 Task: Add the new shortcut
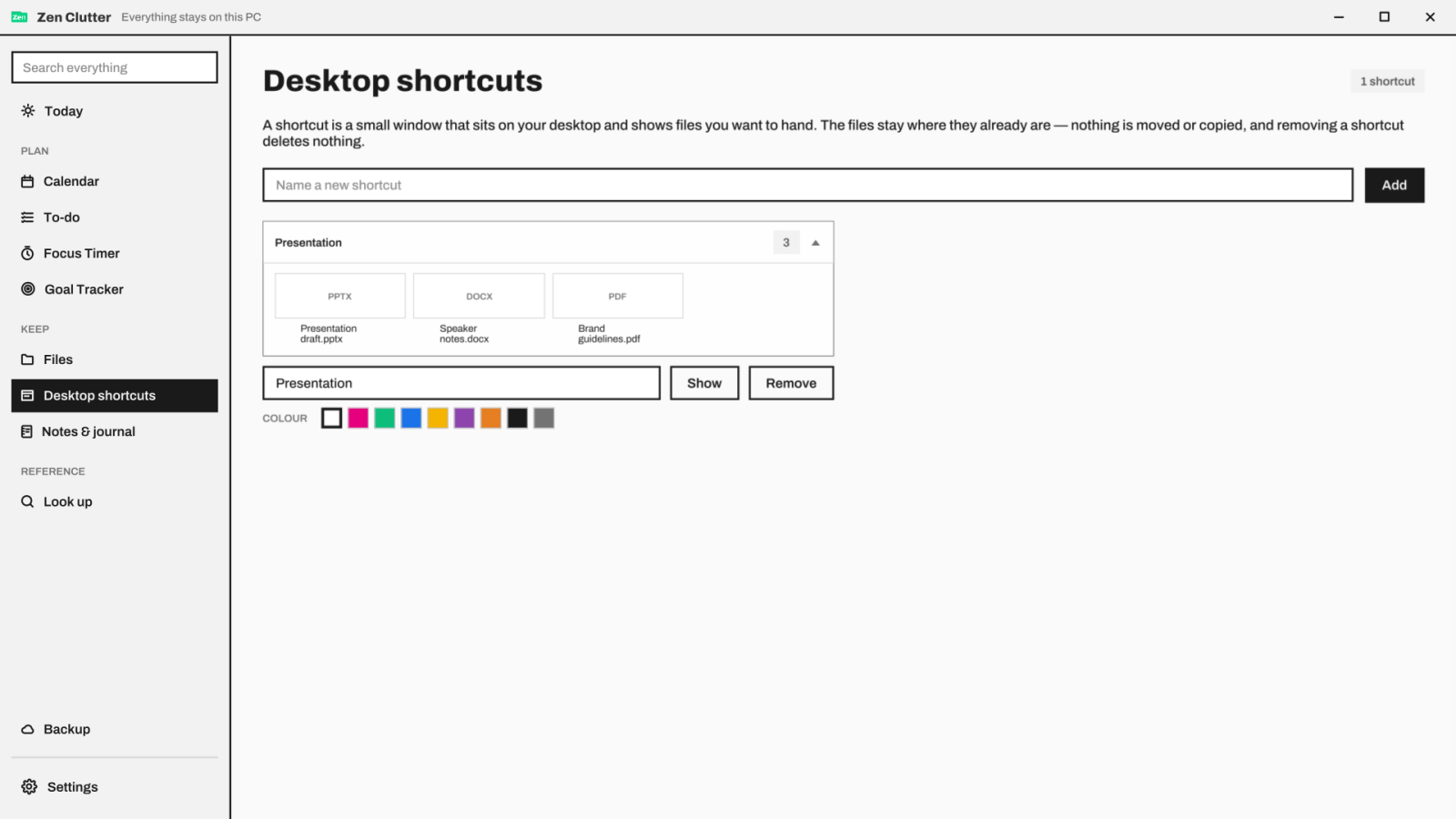[1394, 185]
